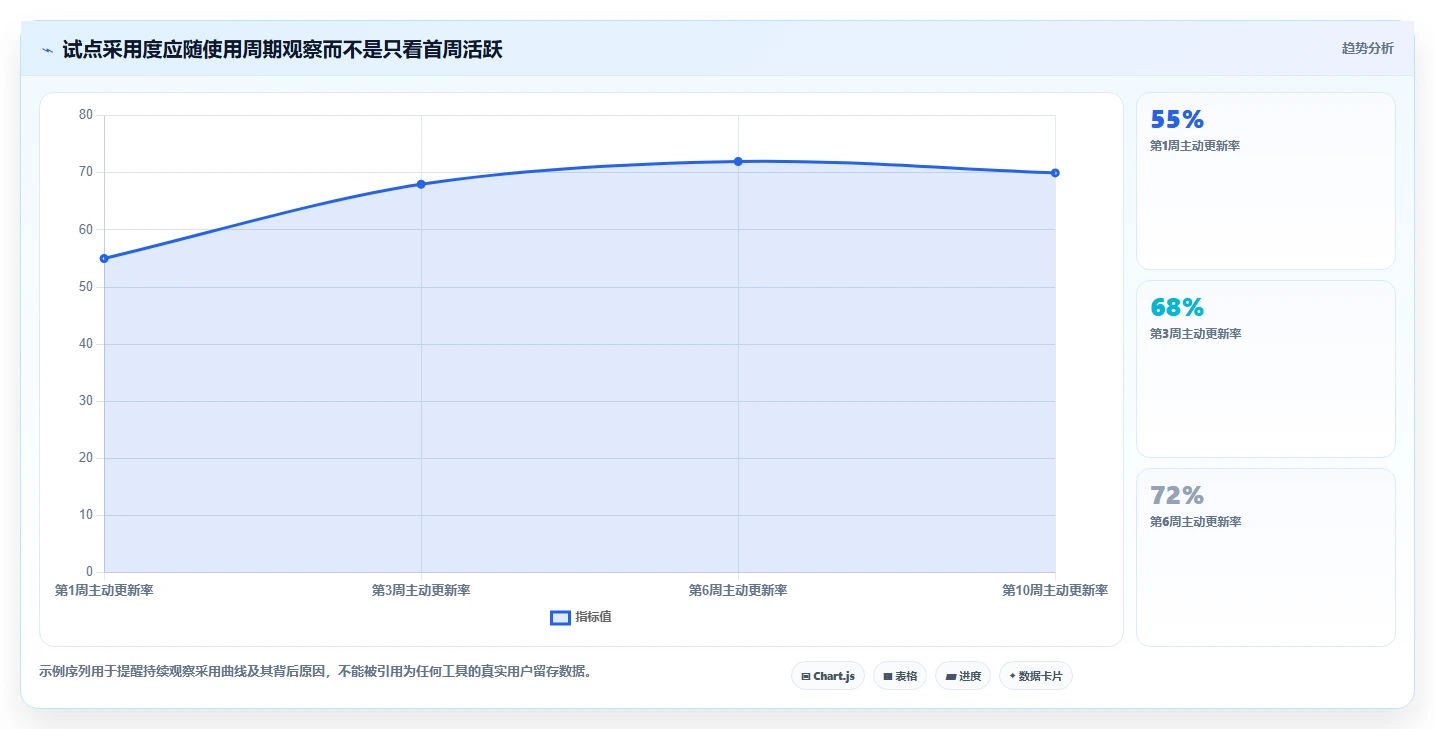Click the y-axis value 80
This screenshot has height=729, width=1435.
point(85,115)
